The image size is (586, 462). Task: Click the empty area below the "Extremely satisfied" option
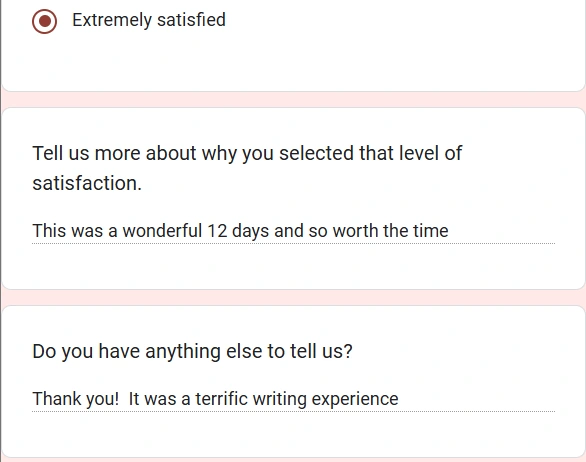point(293,62)
